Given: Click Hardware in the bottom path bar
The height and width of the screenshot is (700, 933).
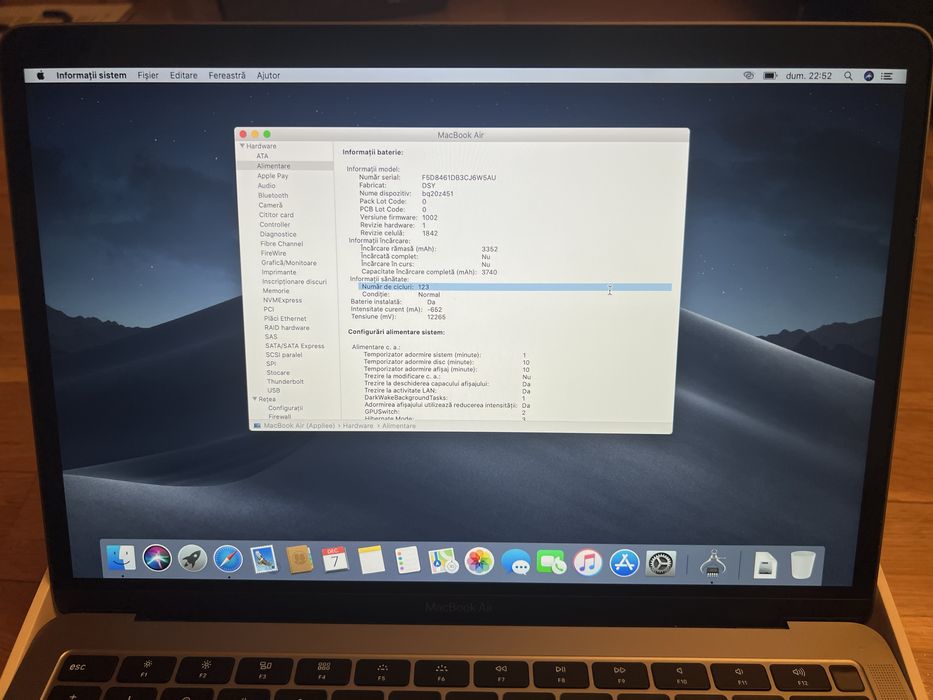Looking at the screenshot, I should 358,426.
